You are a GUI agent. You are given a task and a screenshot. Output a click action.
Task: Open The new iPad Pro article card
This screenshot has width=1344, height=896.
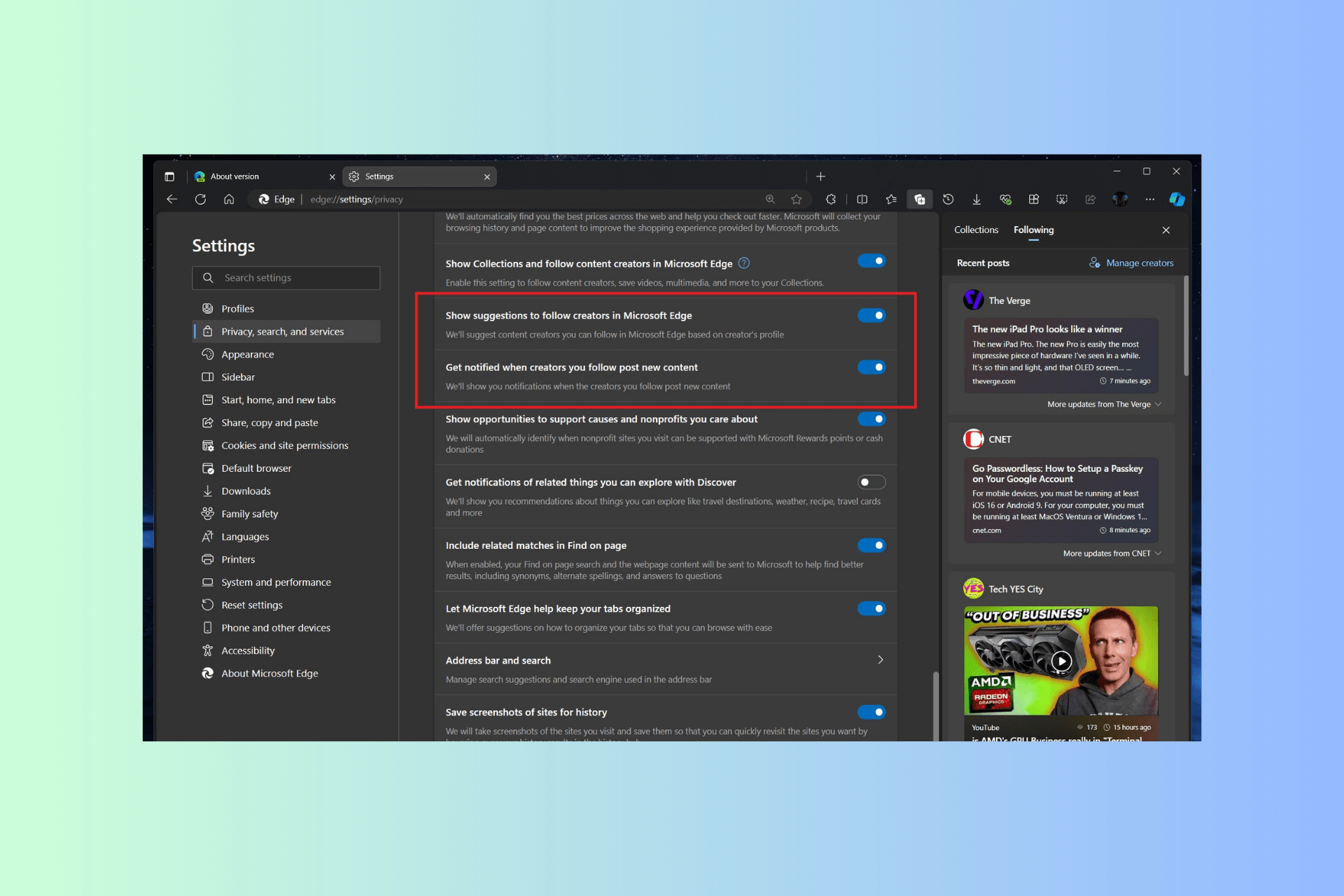1061,356
